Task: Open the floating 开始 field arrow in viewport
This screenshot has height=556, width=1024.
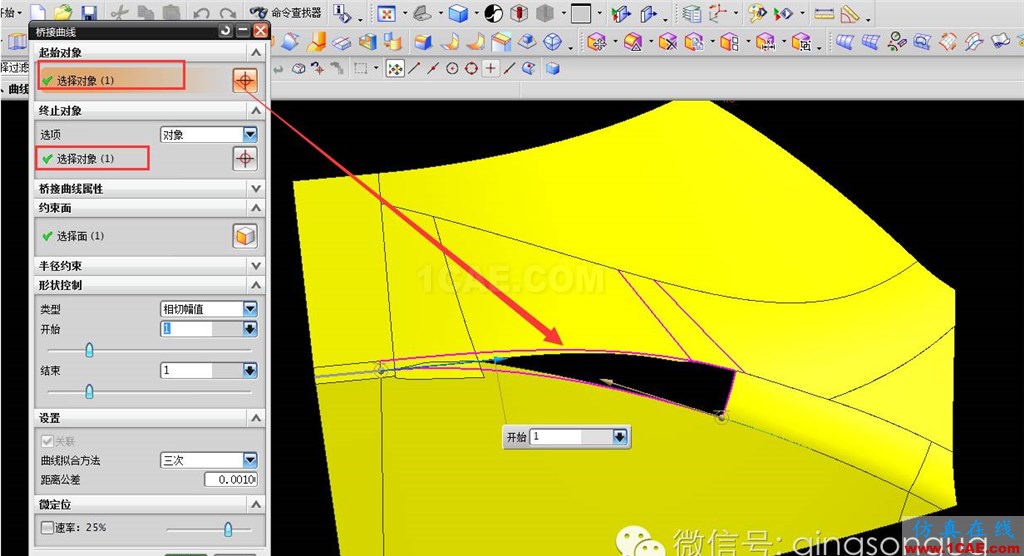Action: (620, 436)
